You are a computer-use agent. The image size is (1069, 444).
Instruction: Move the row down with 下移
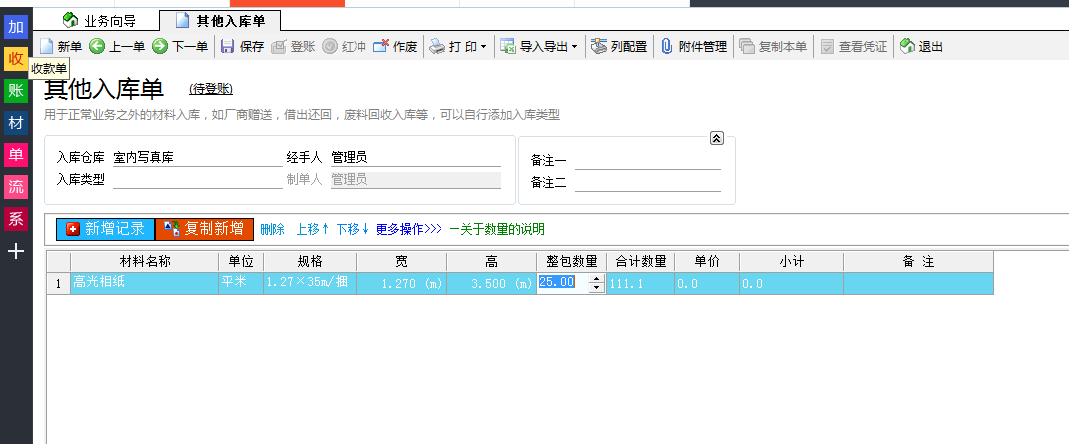click(x=353, y=229)
